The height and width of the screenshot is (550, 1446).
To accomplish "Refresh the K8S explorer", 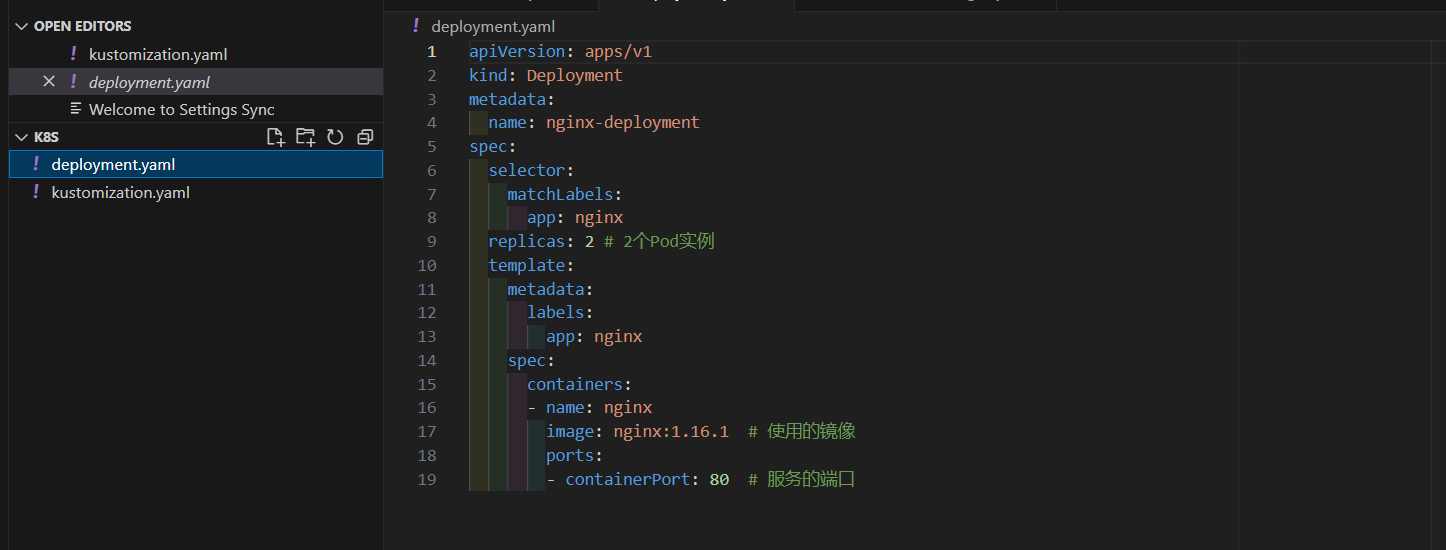I will coord(335,137).
